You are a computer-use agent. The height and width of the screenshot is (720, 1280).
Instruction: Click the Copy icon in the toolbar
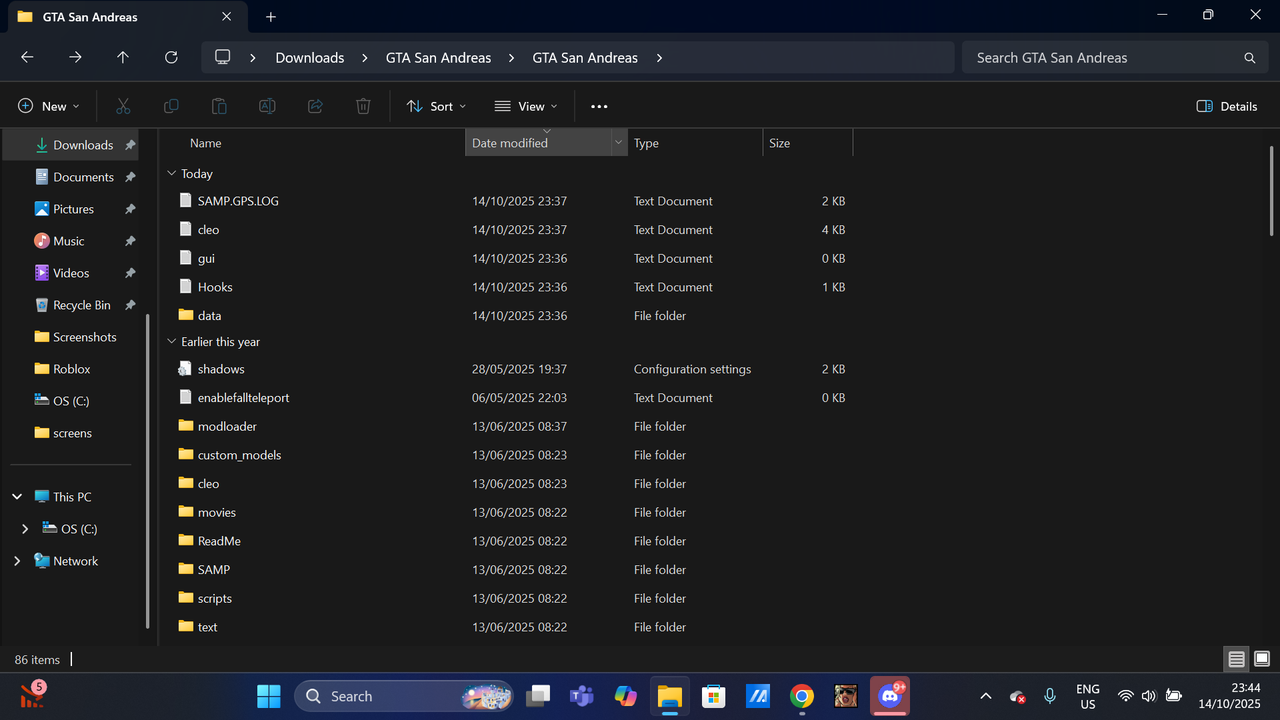(x=171, y=106)
